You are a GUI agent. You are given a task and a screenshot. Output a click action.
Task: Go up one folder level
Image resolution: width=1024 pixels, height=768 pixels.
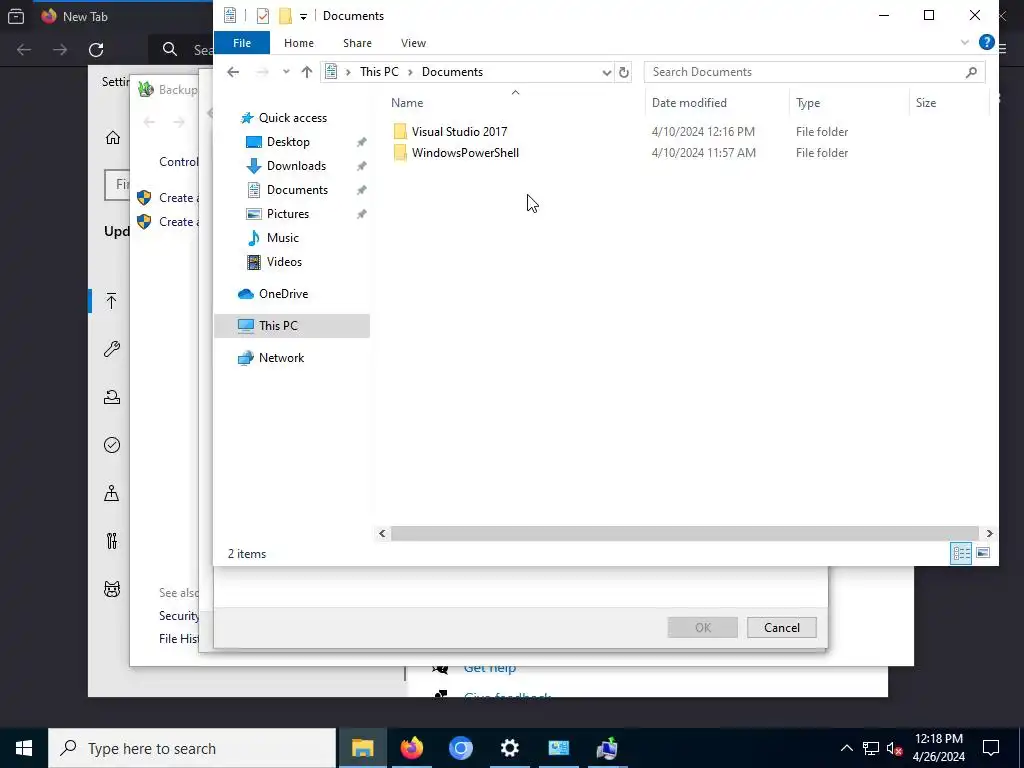(x=306, y=72)
